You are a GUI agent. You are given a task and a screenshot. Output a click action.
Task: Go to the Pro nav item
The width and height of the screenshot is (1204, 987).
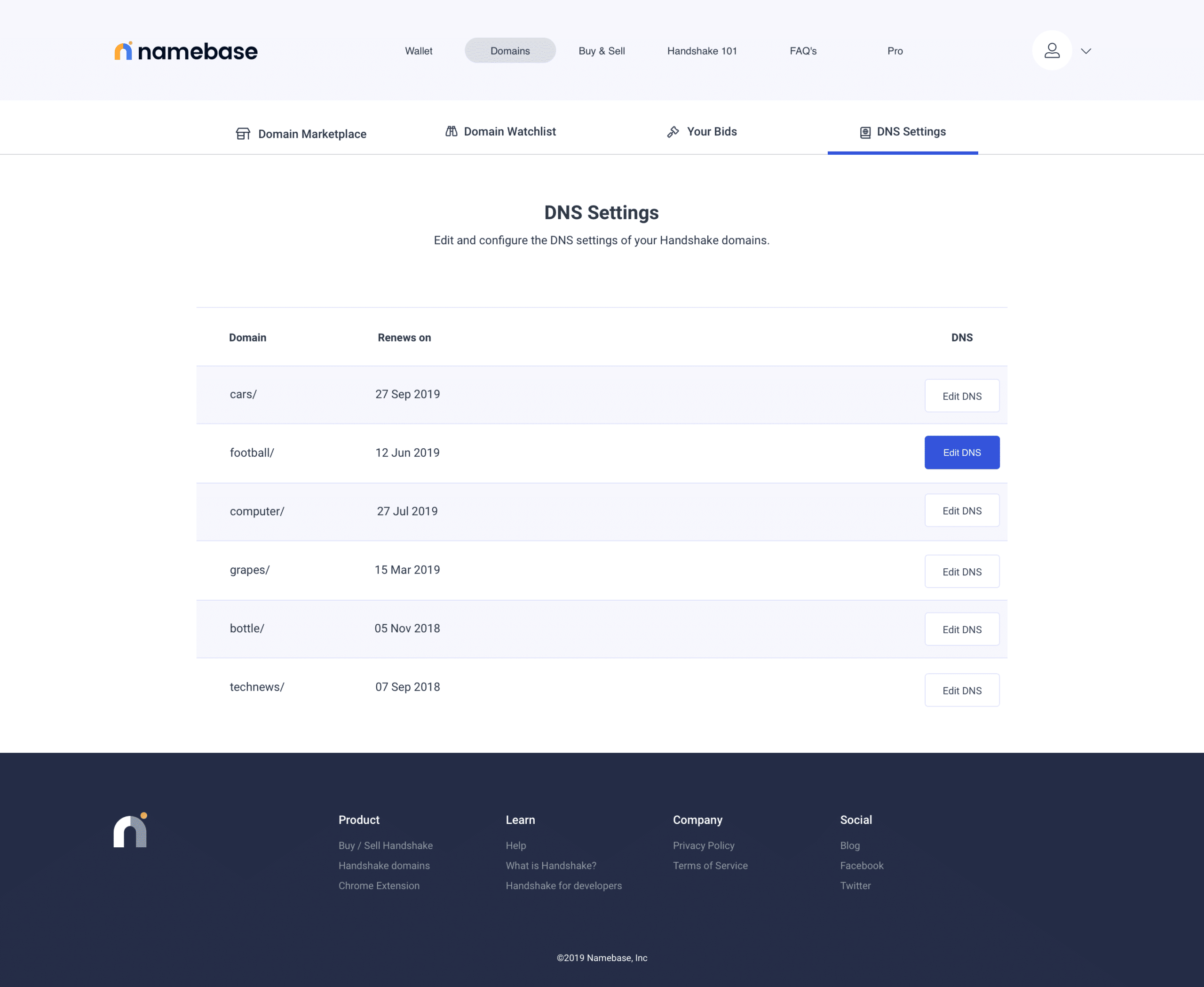(x=895, y=51)
